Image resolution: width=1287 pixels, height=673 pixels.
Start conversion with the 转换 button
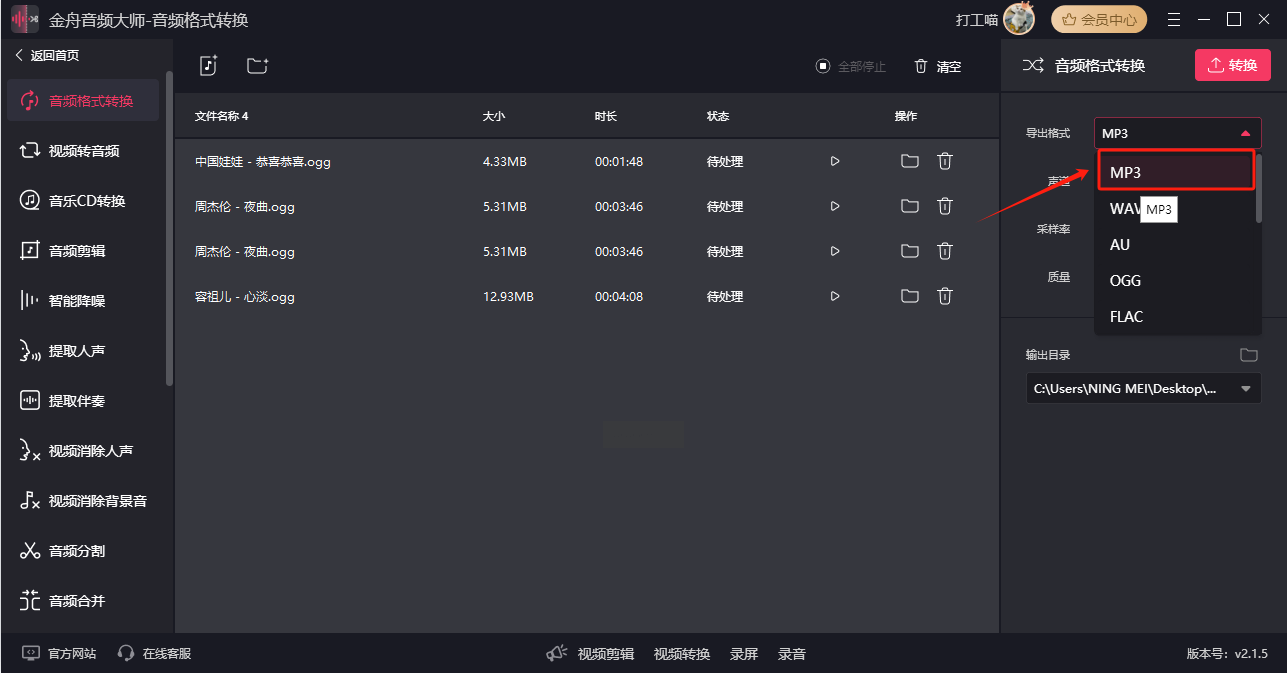(1232, 65)
